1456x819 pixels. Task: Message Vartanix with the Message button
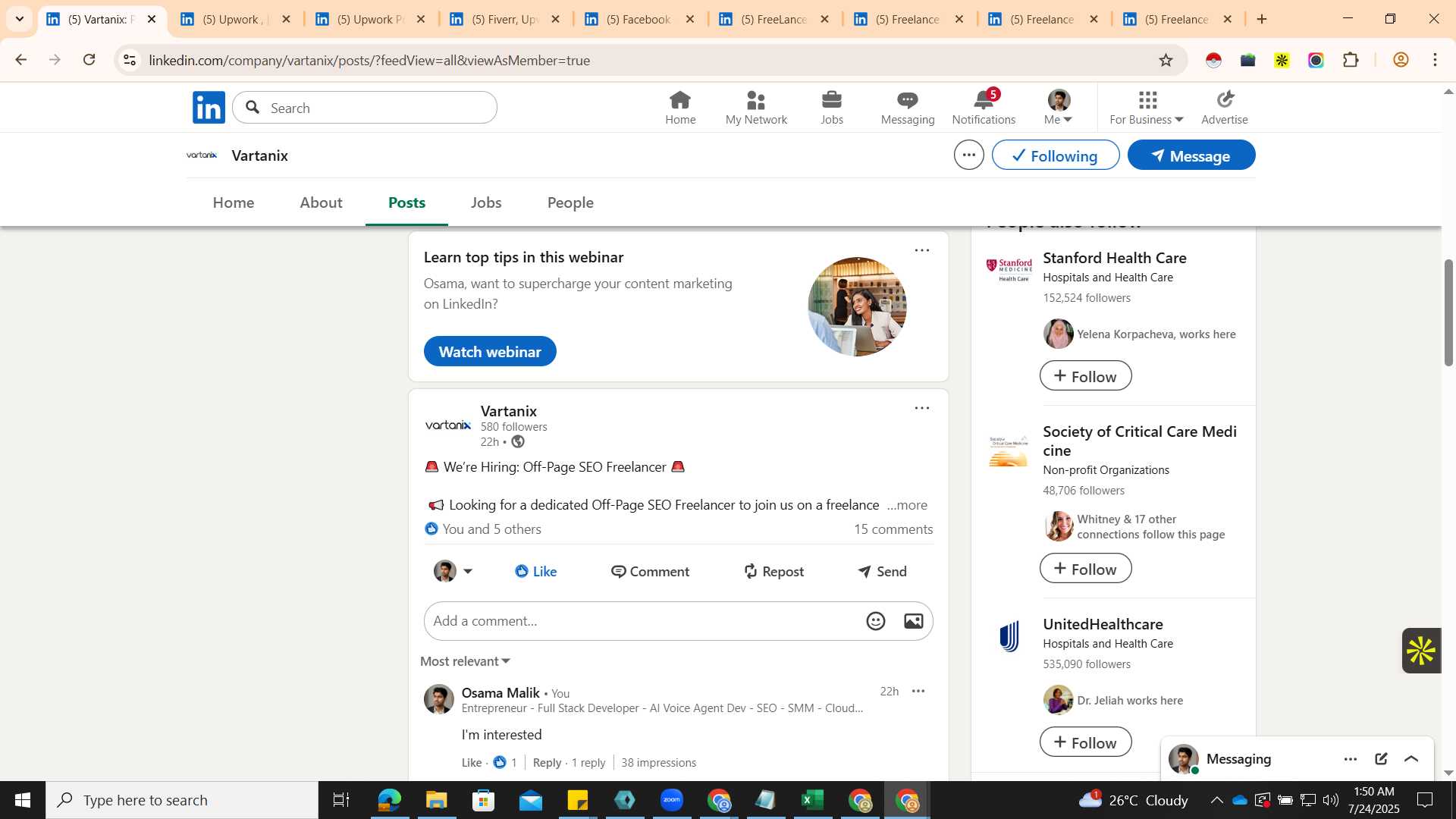[1191, 155]
